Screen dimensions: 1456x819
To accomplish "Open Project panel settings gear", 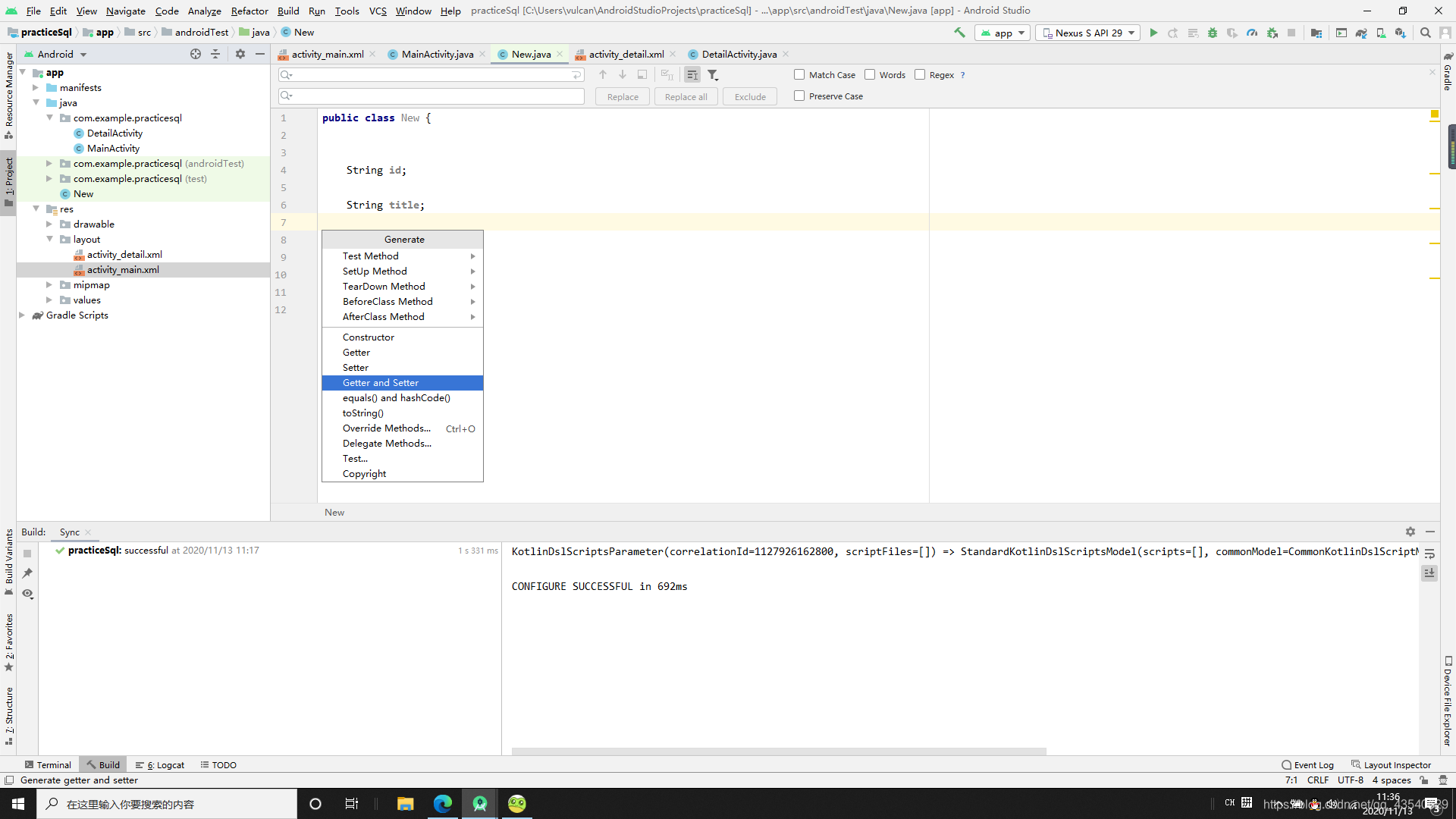I will click(x=240, y=54).
